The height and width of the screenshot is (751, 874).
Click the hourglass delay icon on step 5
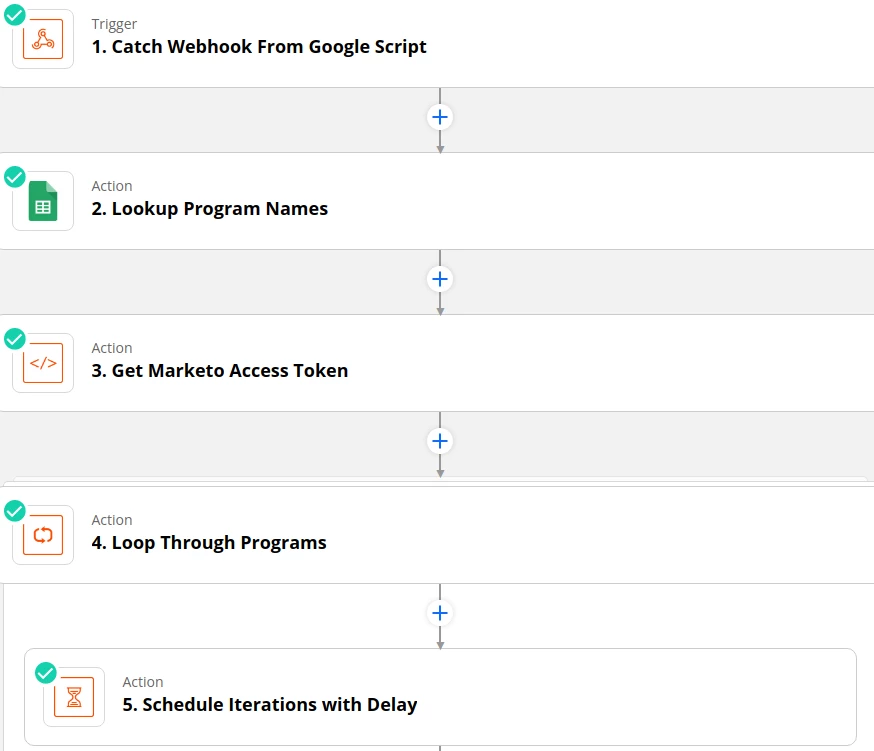click(x=74, y=697)
